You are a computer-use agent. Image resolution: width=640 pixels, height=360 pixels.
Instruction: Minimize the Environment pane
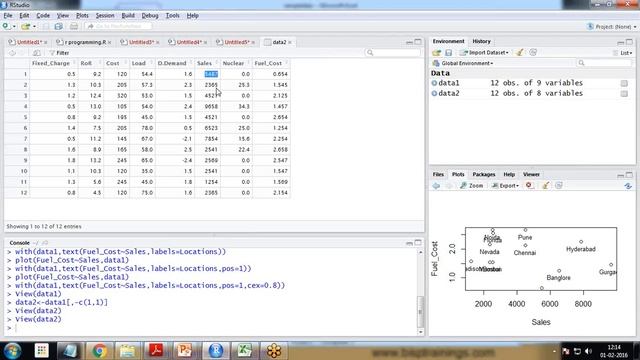tap(620, 42)
